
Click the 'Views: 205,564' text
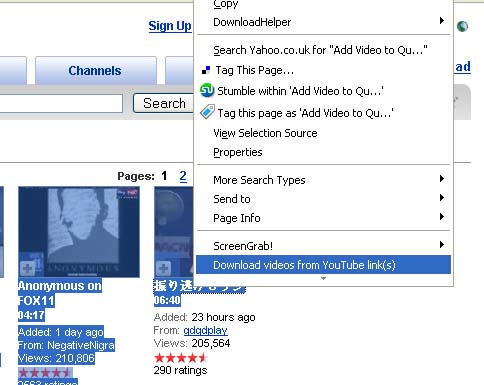192,343
